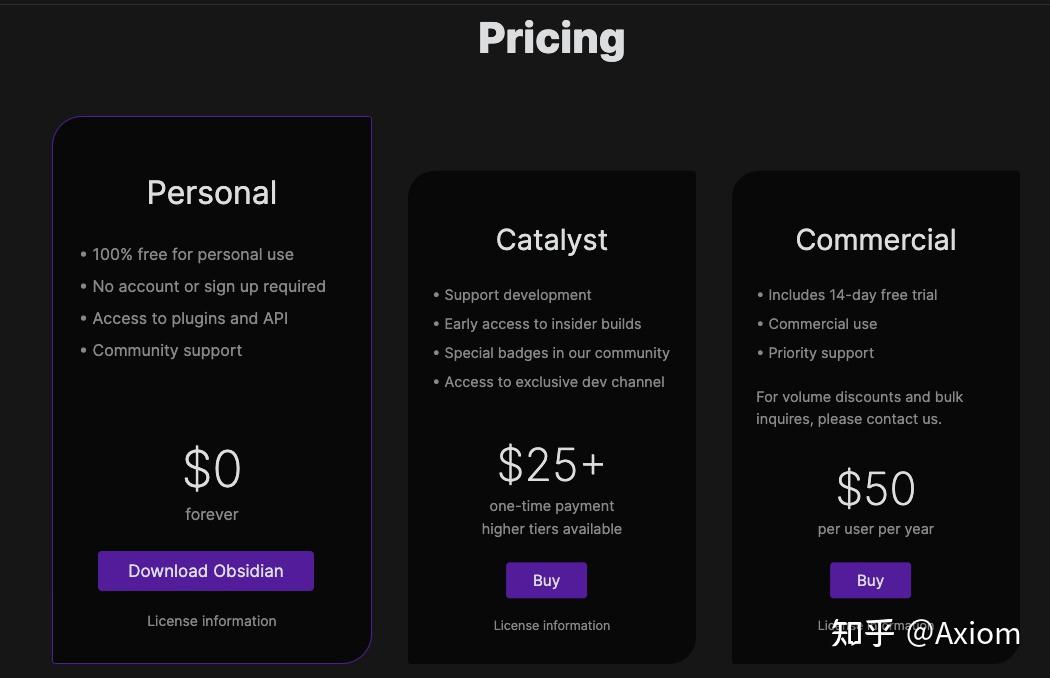Click "Includes 14-day free trial" bullet

click(853, 295)
